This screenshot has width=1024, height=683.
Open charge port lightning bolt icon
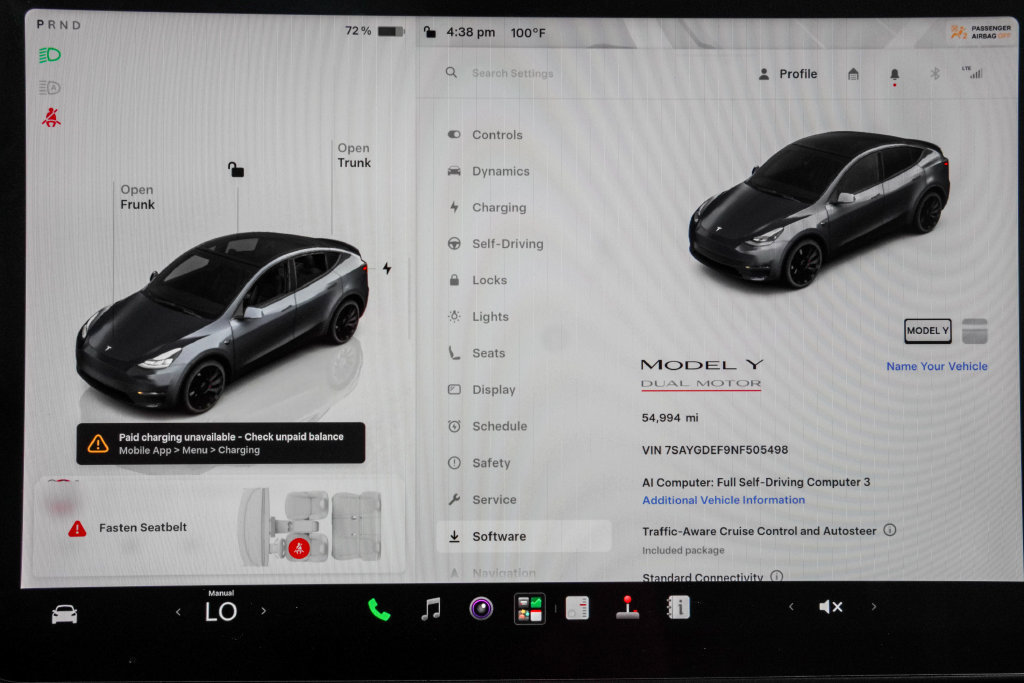[387, 268]
